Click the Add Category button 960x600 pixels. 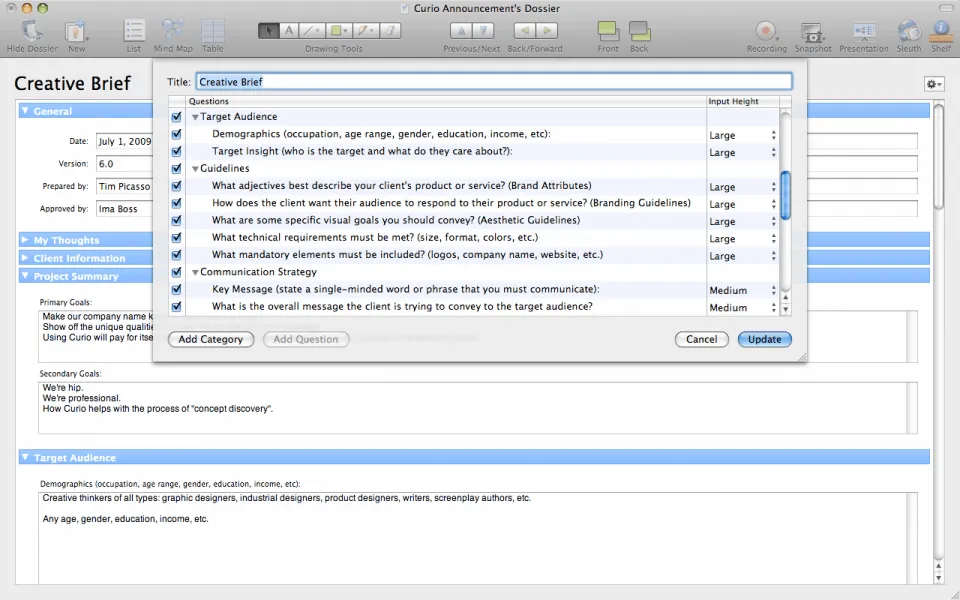tap(211, 339)
